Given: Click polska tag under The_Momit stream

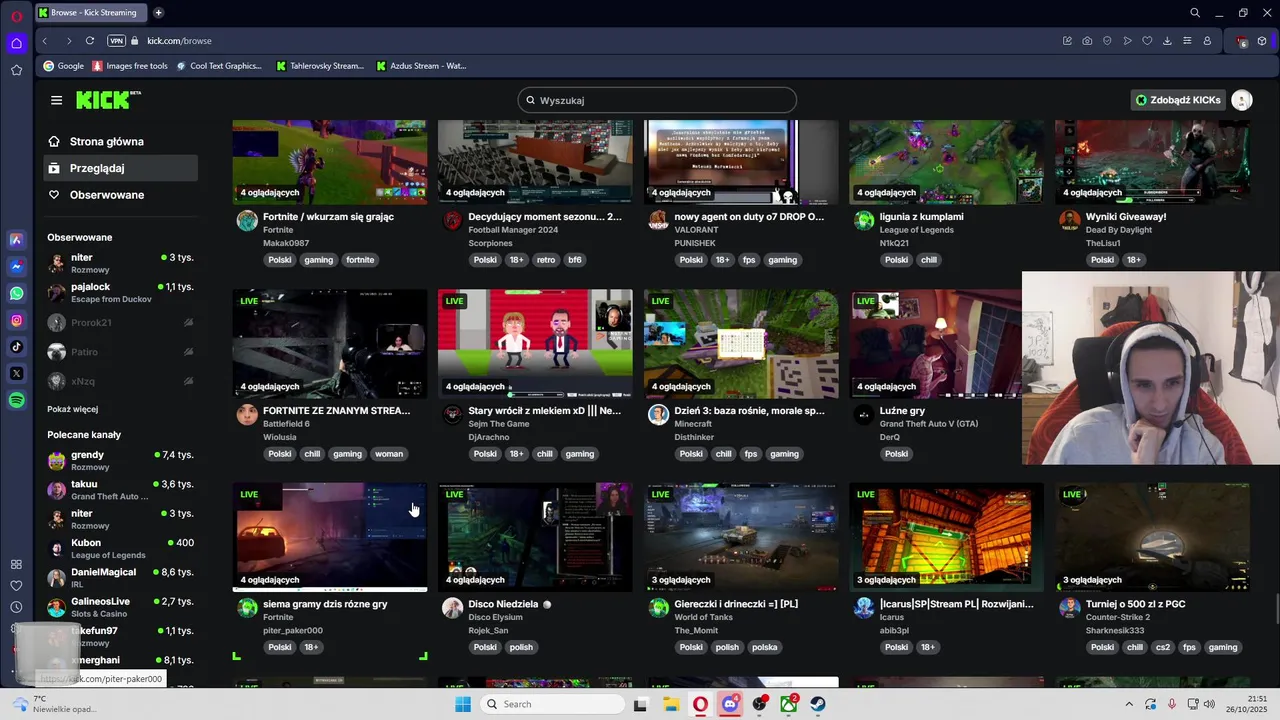Looking at the screenshot, I should coord(765,648).
